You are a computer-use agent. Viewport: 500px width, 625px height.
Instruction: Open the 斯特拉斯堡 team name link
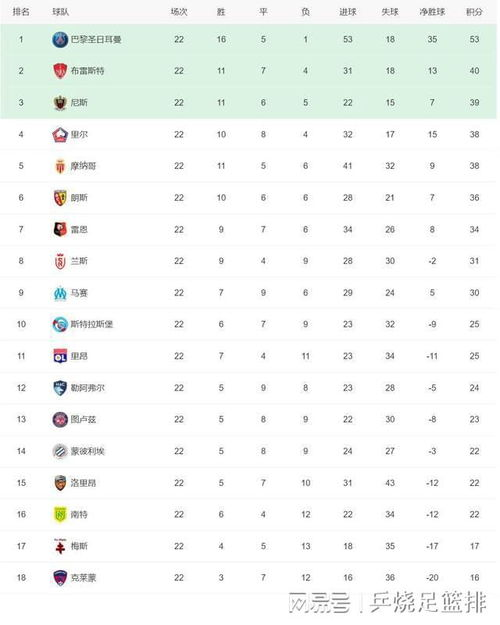(92, 324)
